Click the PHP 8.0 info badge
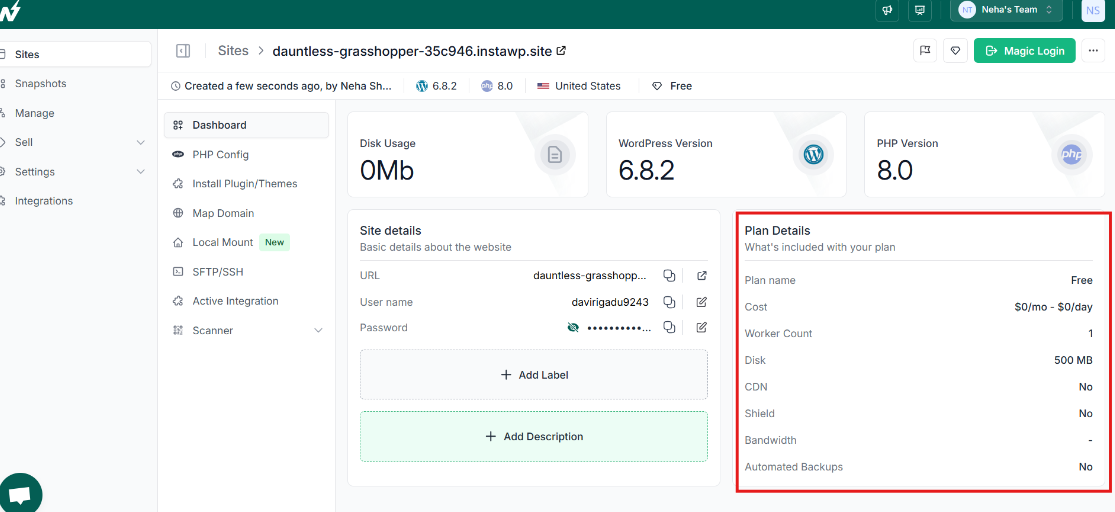The width and height of the screenshot is (1115, 512). (496, 86)
